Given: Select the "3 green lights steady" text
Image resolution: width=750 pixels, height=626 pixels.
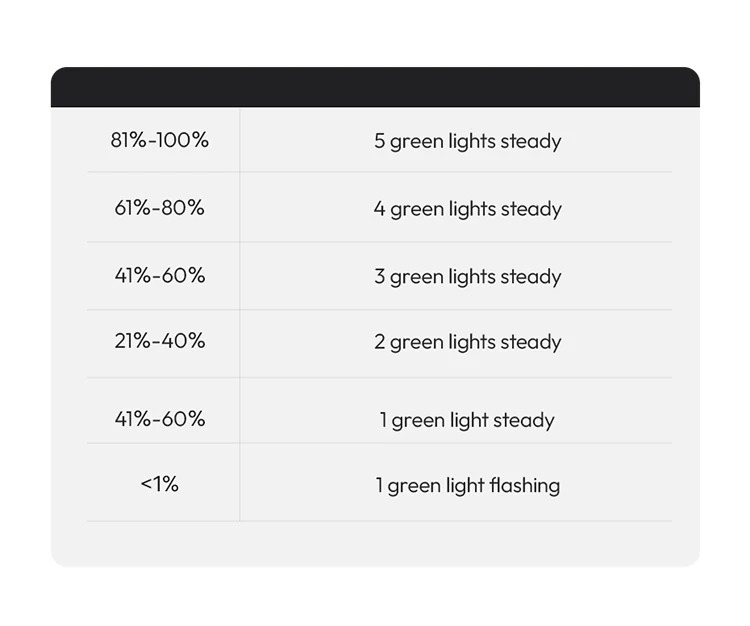Looking at the screenshot, I should click(467, 277).
